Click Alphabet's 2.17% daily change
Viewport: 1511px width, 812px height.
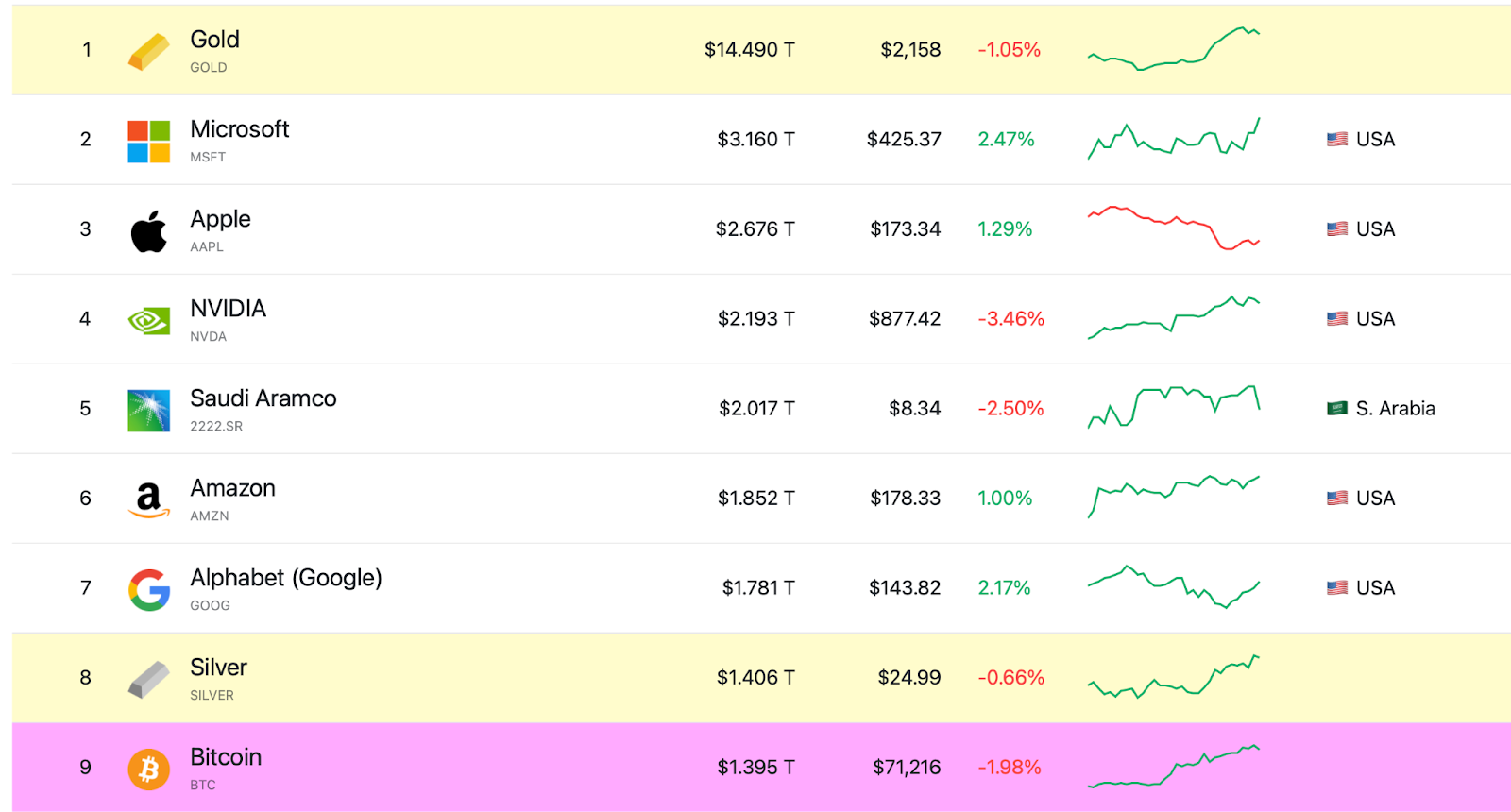1004,587
